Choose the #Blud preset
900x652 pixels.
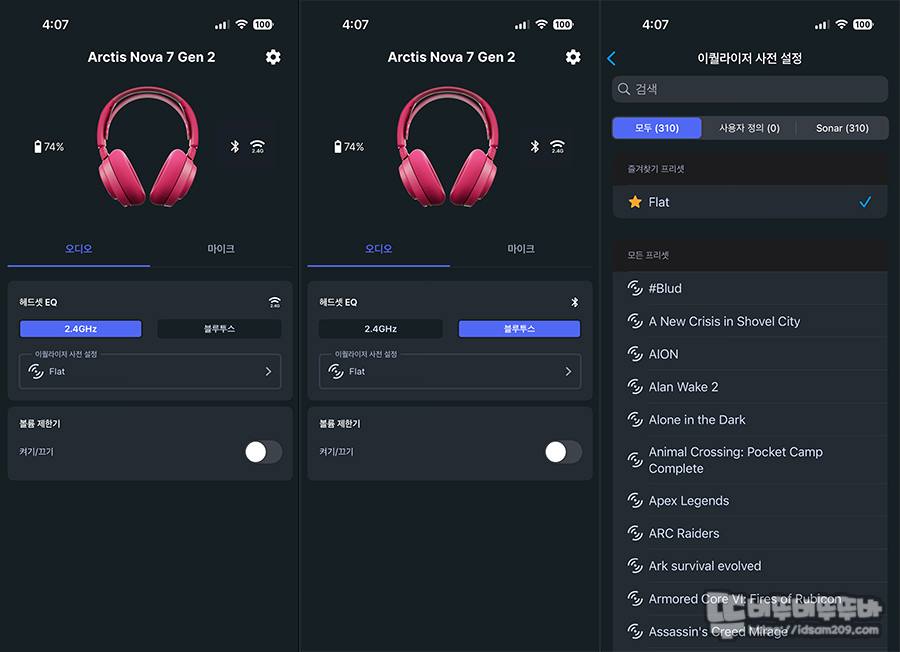[750, 288]
